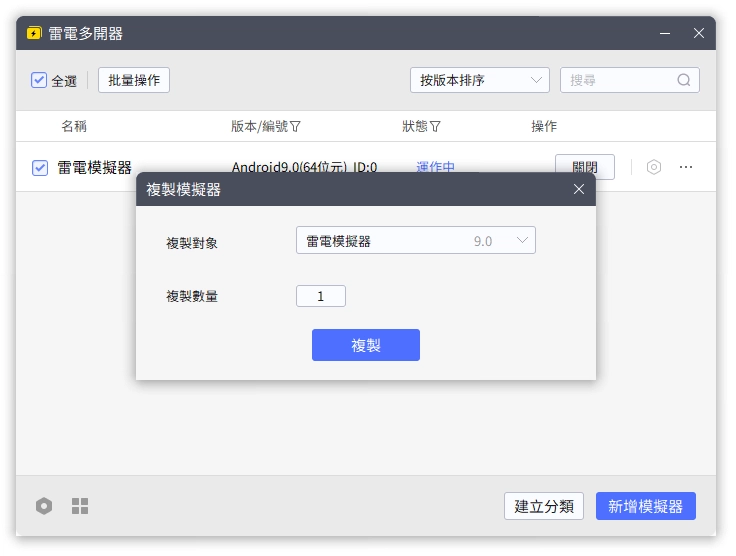The width and height of the screenshot is (736, 556).
Task: Close the 複製模擬器 dialog
Action: pos(579,189)
